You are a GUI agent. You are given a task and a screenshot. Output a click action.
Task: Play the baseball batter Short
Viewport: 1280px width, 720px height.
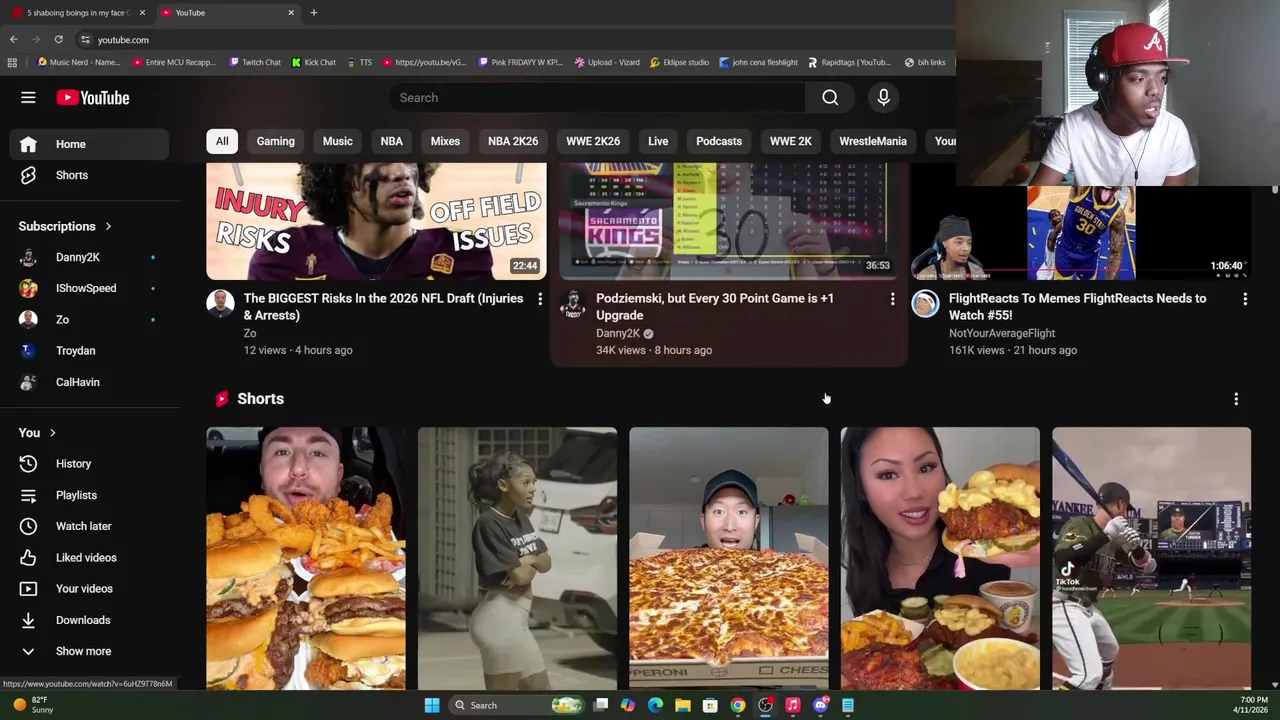pyautogui.click(x=1151, y=558)
